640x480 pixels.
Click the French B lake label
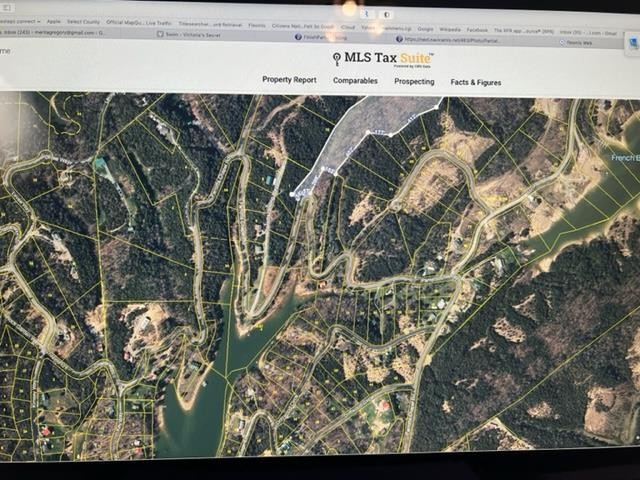(625, 158)
